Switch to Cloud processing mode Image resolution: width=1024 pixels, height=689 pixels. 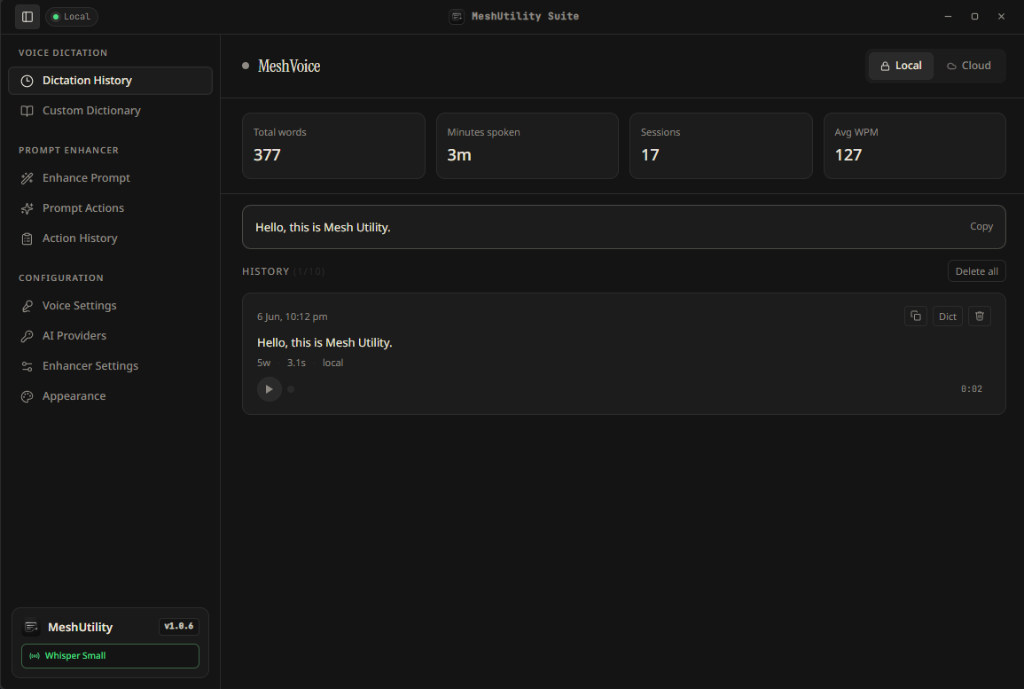(x=968, y=65)
